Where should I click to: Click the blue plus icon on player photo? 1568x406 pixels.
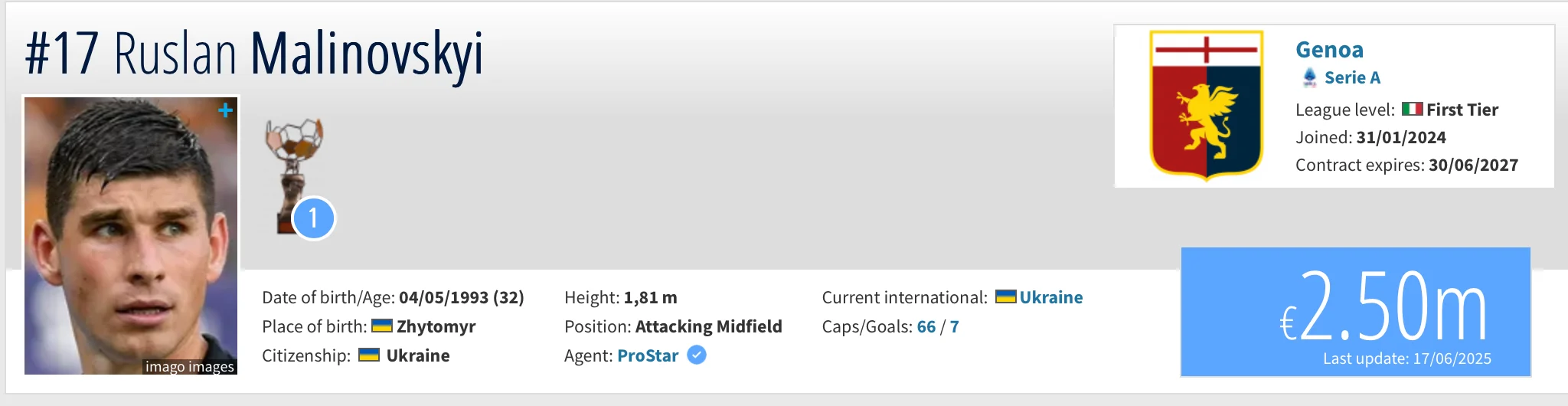225,110
